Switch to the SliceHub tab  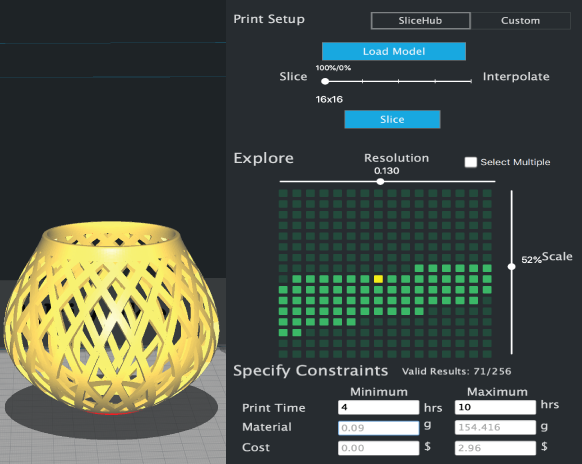421,20
